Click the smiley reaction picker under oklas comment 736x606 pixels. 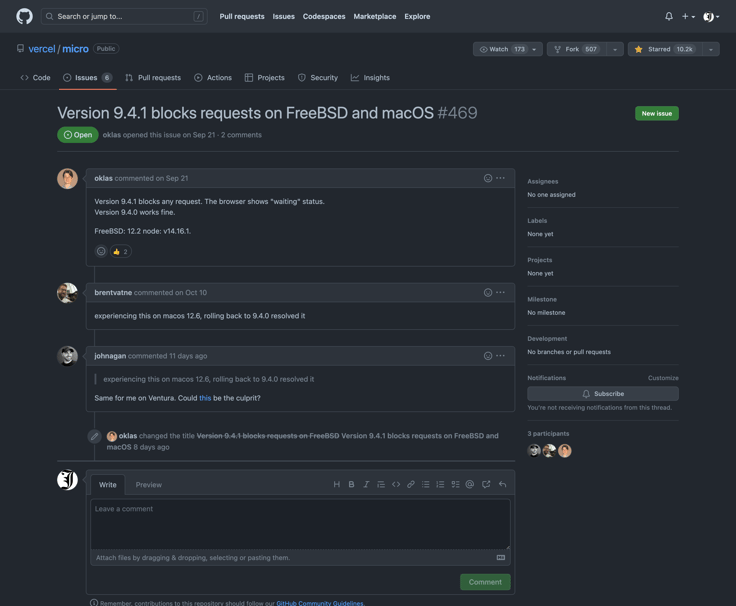[x=101, y=252]
